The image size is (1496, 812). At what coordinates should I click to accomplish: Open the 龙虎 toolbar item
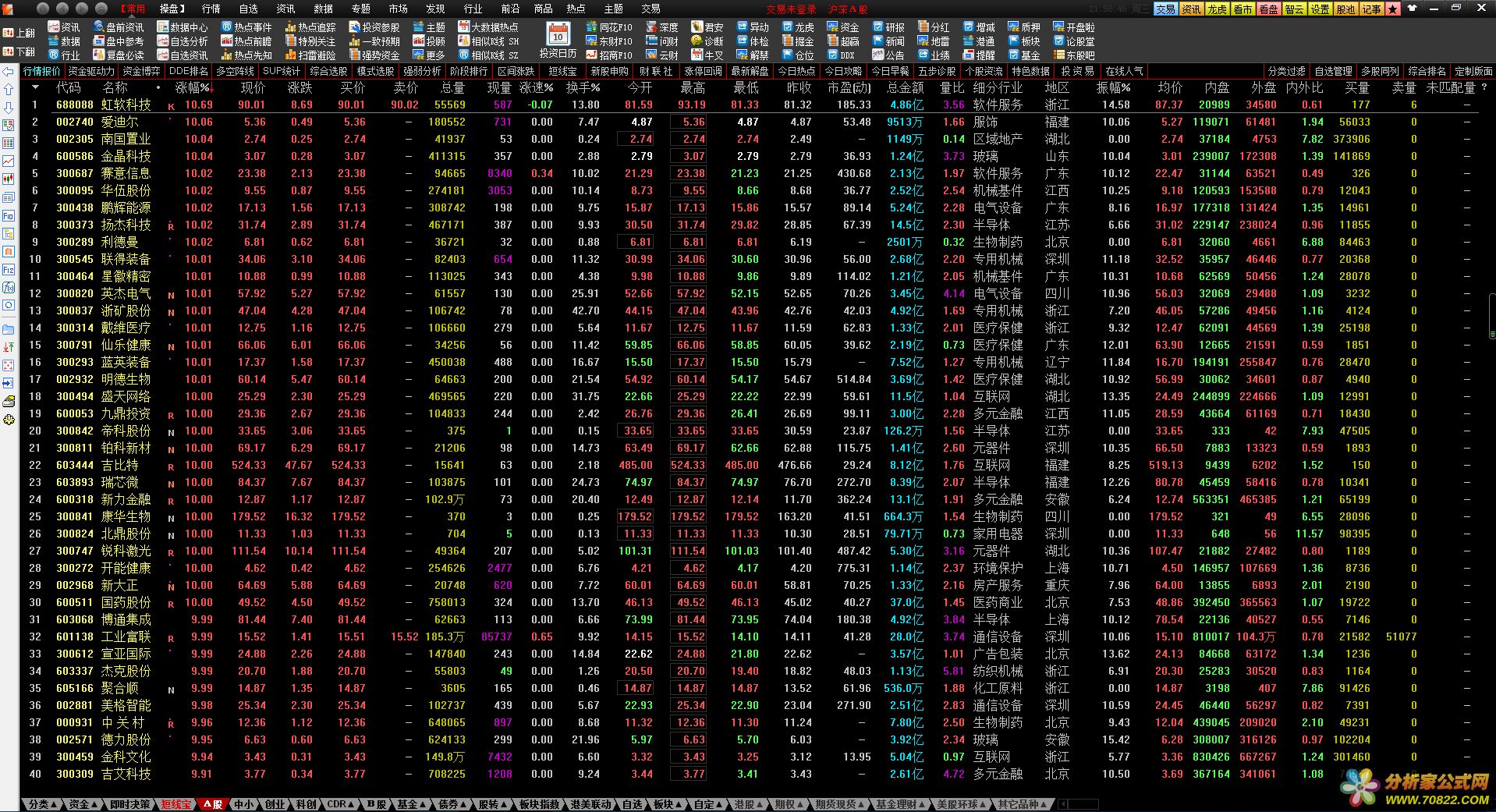(799, 27)
